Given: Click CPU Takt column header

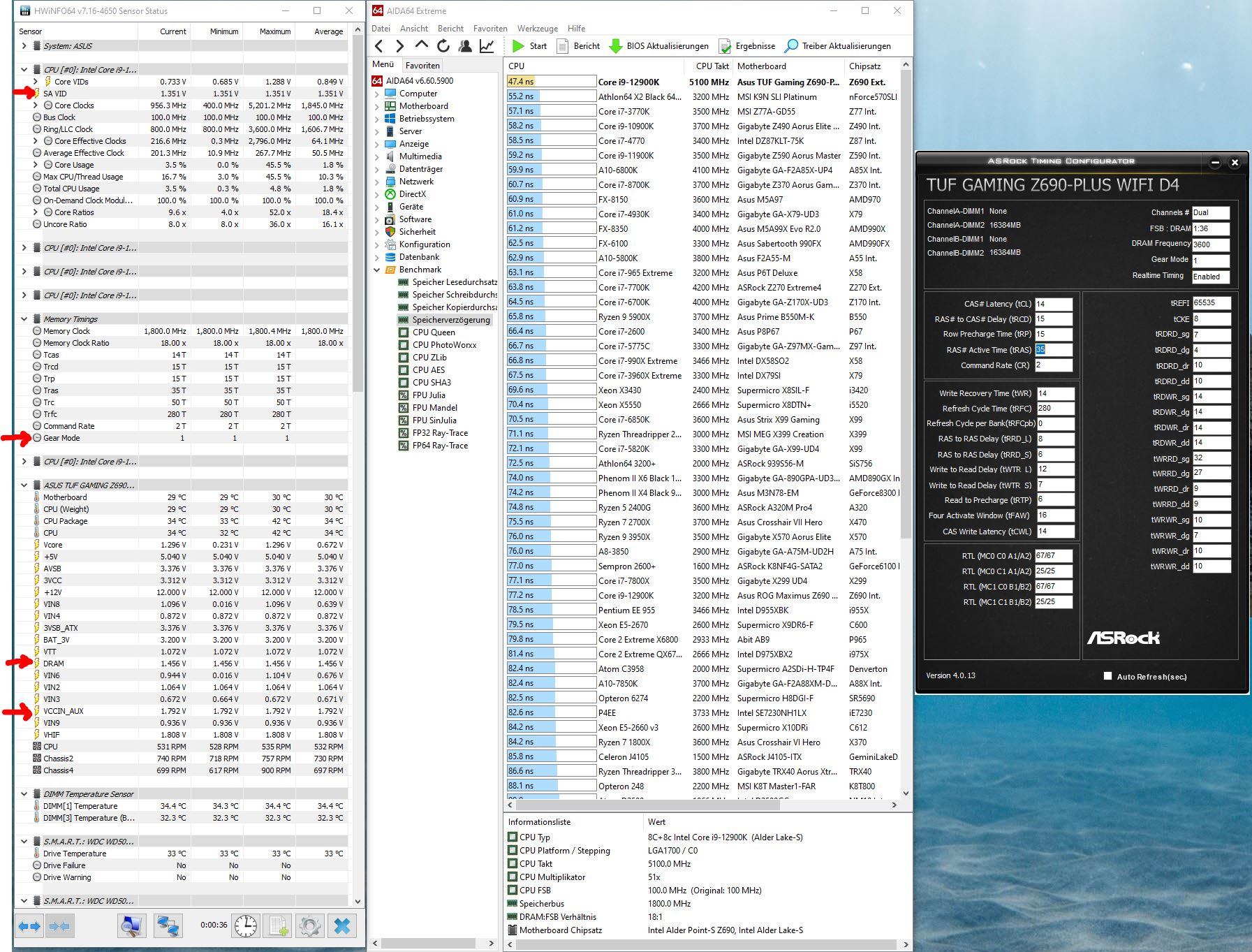Looking at the screenshot, I should point(712,66).
